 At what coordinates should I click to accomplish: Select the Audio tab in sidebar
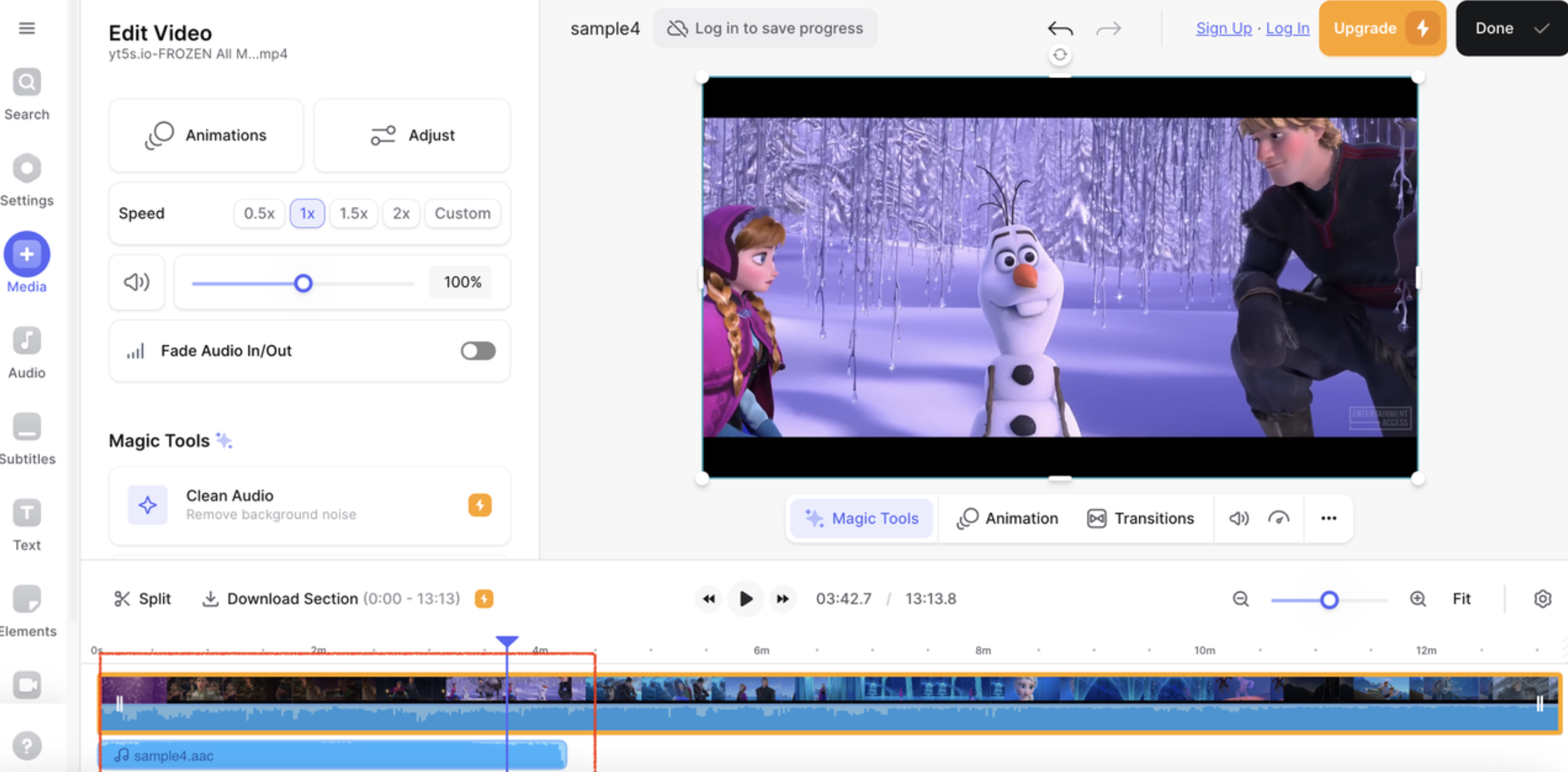27,355
